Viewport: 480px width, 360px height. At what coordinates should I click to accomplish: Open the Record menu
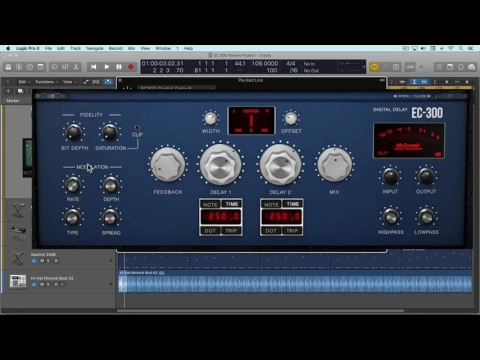pyautogui.click(x=116, y=48)
